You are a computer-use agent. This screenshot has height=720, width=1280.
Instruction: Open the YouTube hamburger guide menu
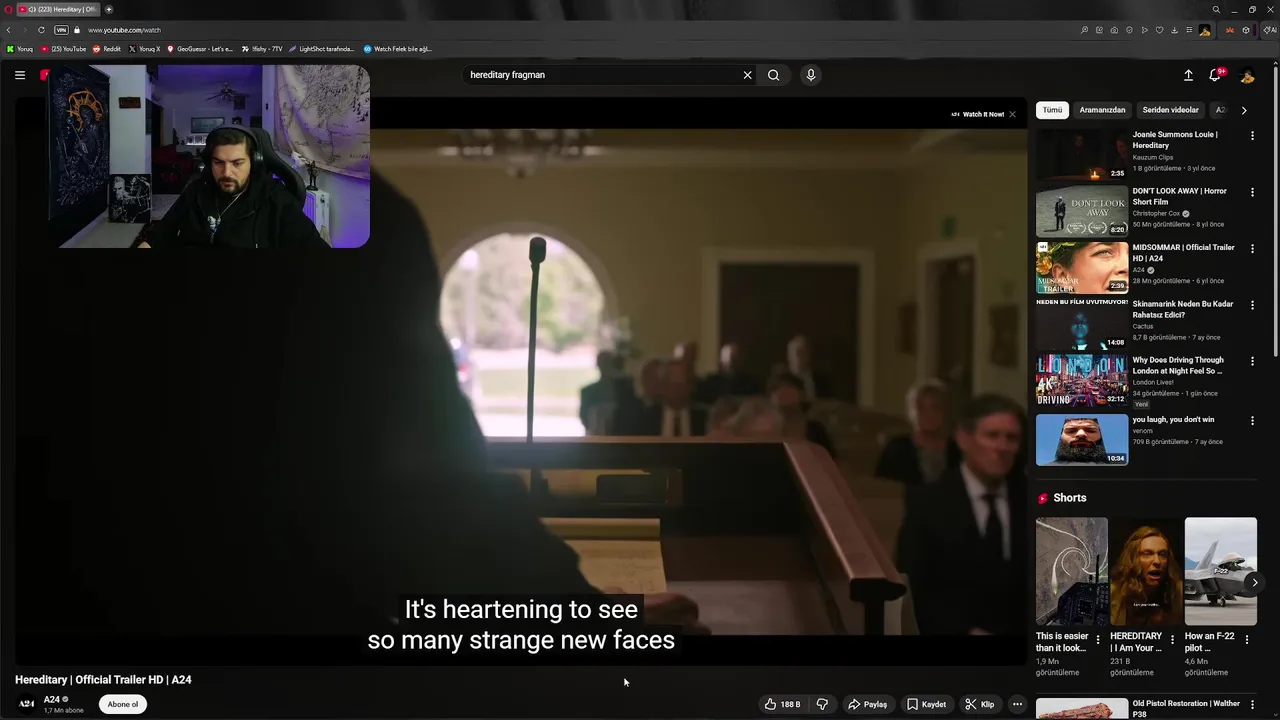tap(20, 75)
